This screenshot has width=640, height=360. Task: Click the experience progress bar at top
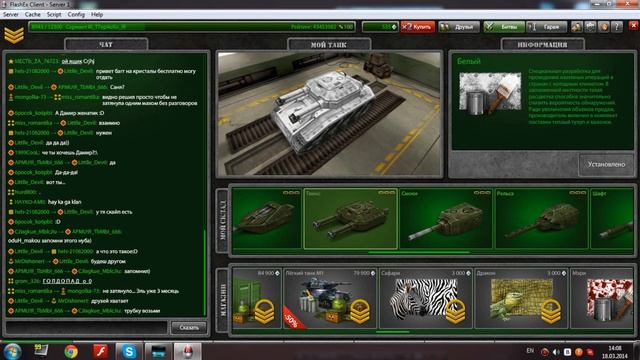point(191,27)
